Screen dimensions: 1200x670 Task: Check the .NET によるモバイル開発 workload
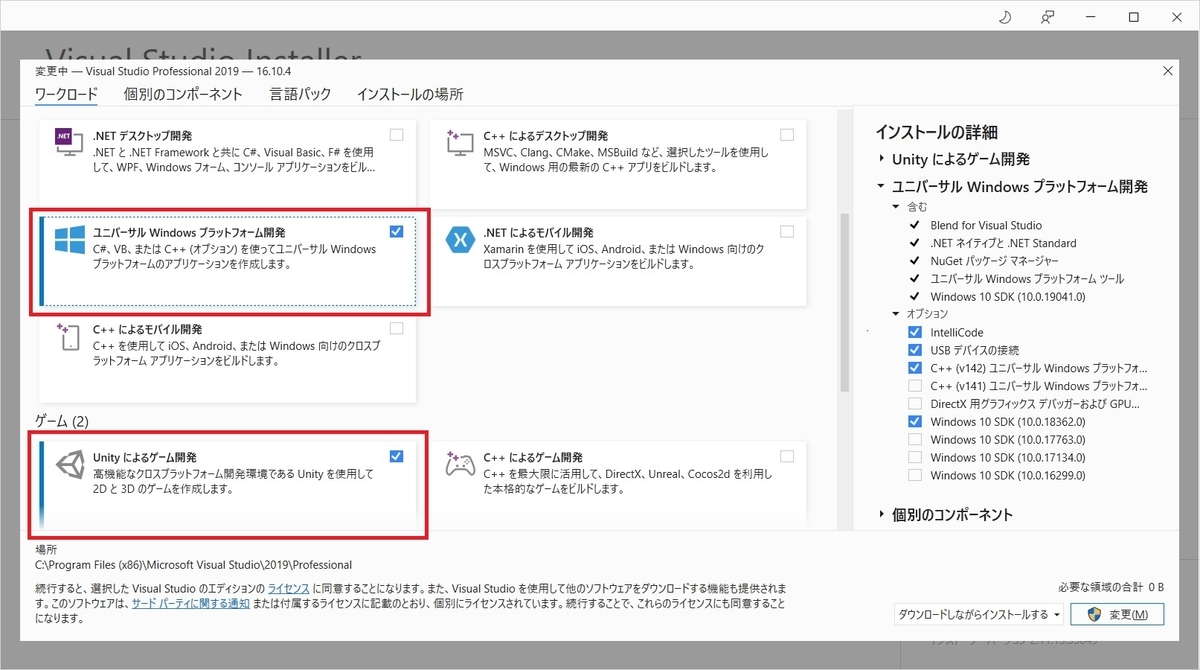point(787,231)
